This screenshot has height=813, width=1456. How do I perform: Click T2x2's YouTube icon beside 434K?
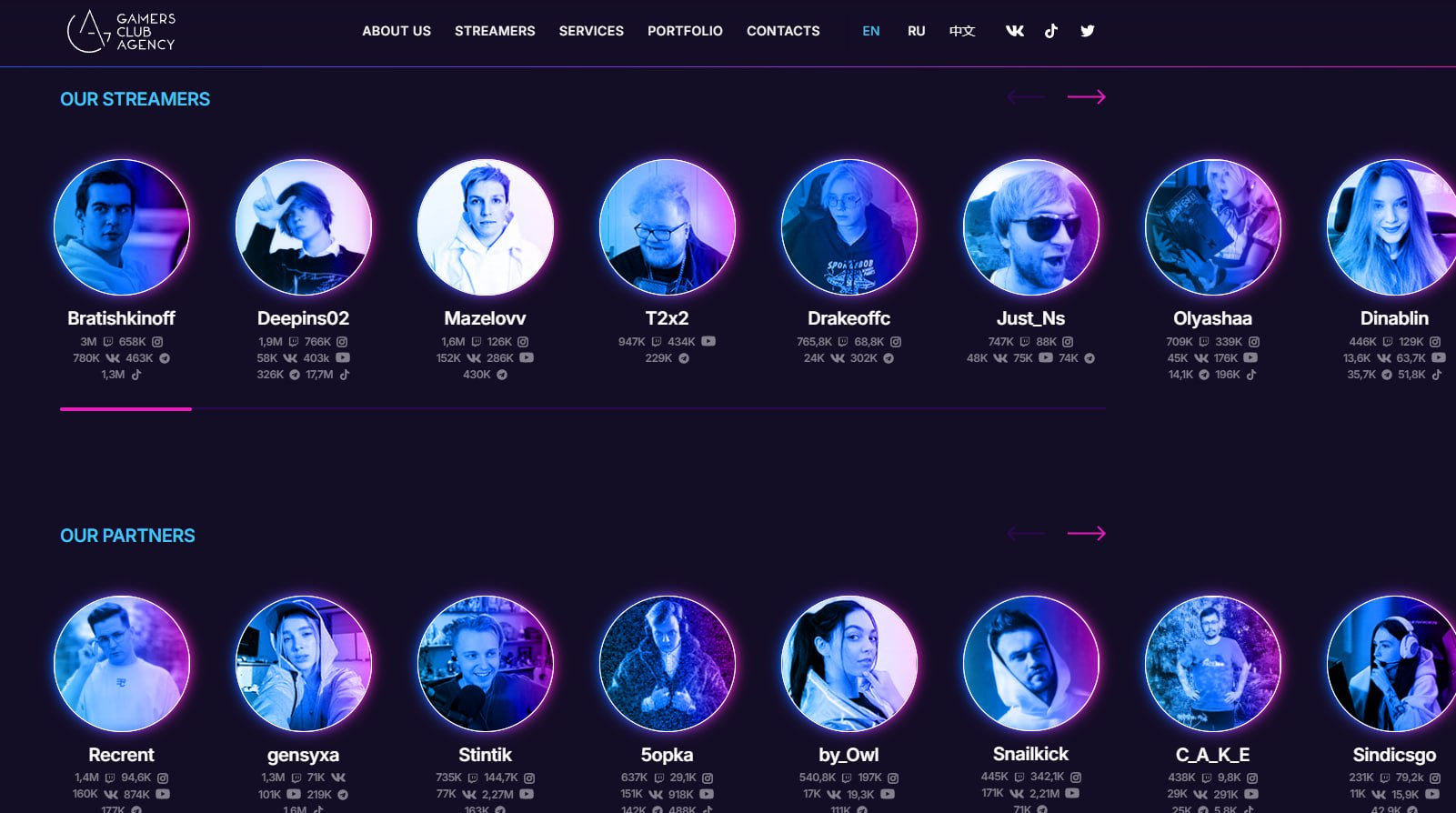708,342
